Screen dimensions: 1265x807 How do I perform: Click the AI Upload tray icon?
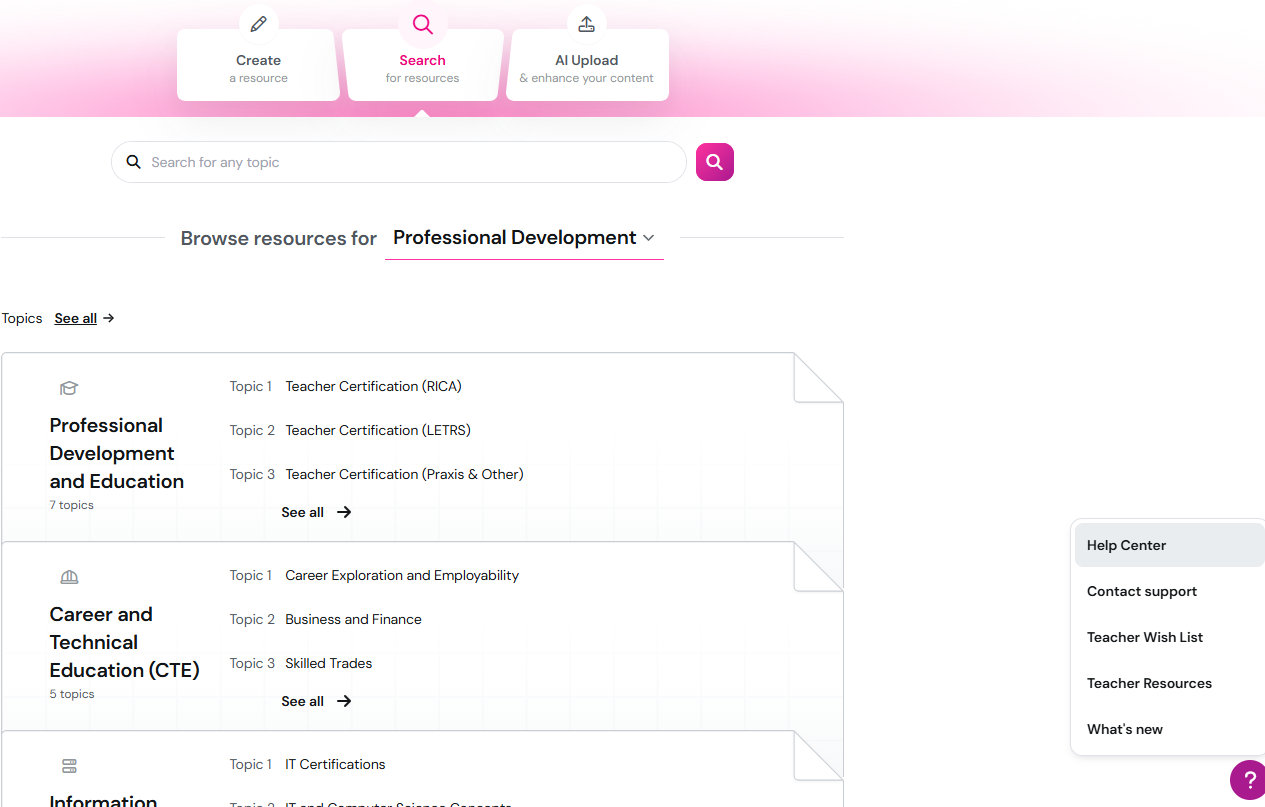(587, 24)
